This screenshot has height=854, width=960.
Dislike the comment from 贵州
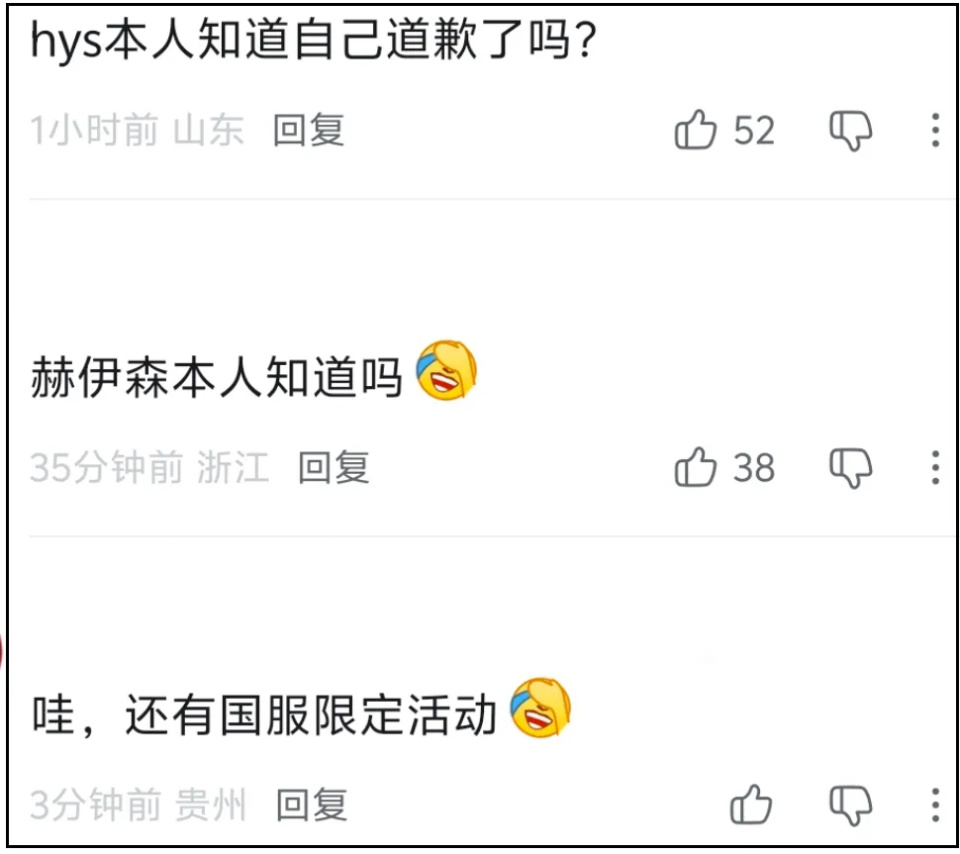pos(851,804)
